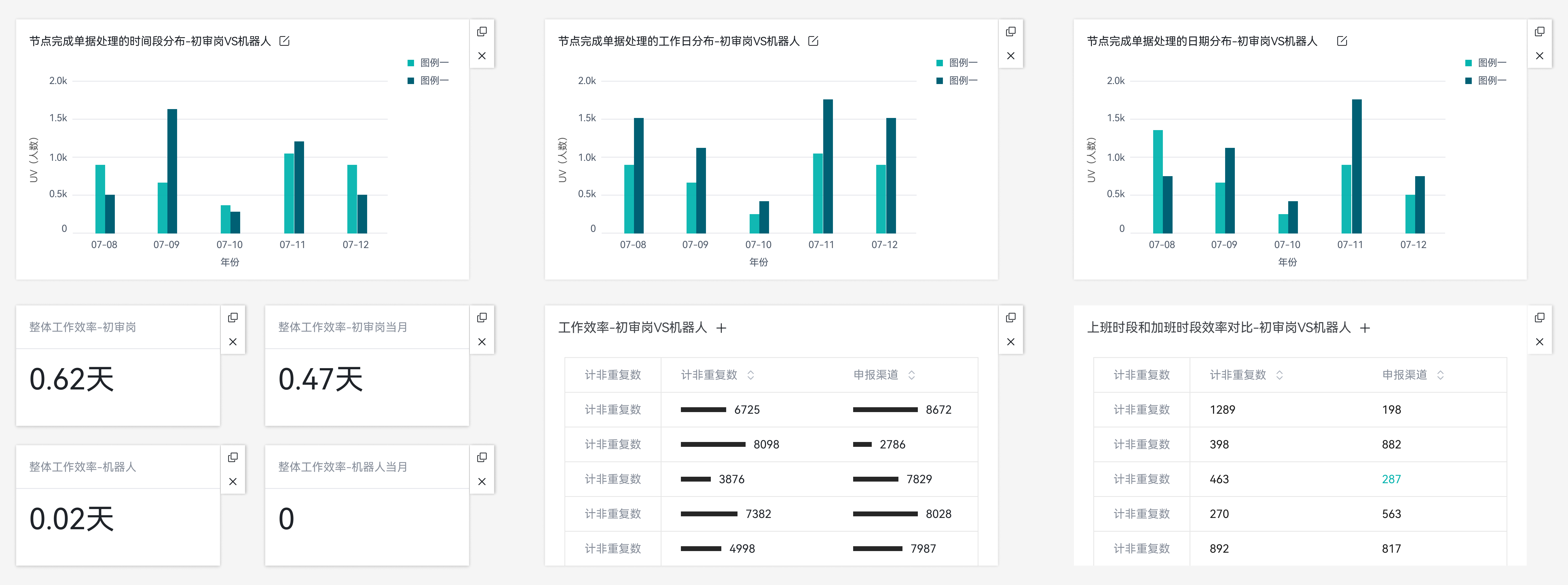Toggle second legend item in 工作日分布 chart
Viewport: 1568px width, 585px height.
(x=956, y=80)
